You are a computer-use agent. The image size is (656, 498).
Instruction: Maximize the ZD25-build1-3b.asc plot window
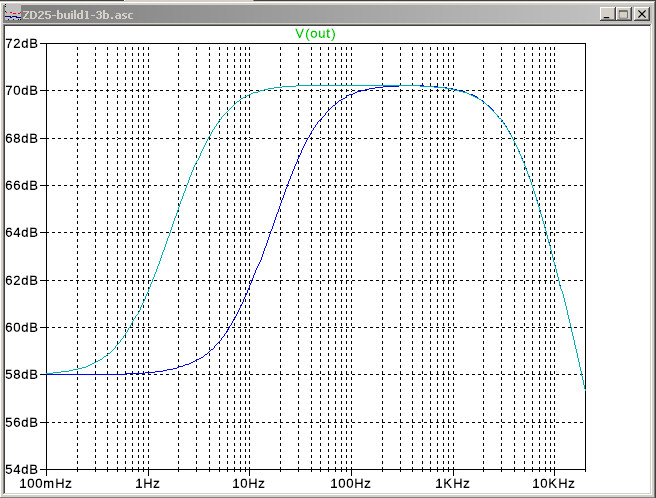pyautogui.click(x=624, y=15)
